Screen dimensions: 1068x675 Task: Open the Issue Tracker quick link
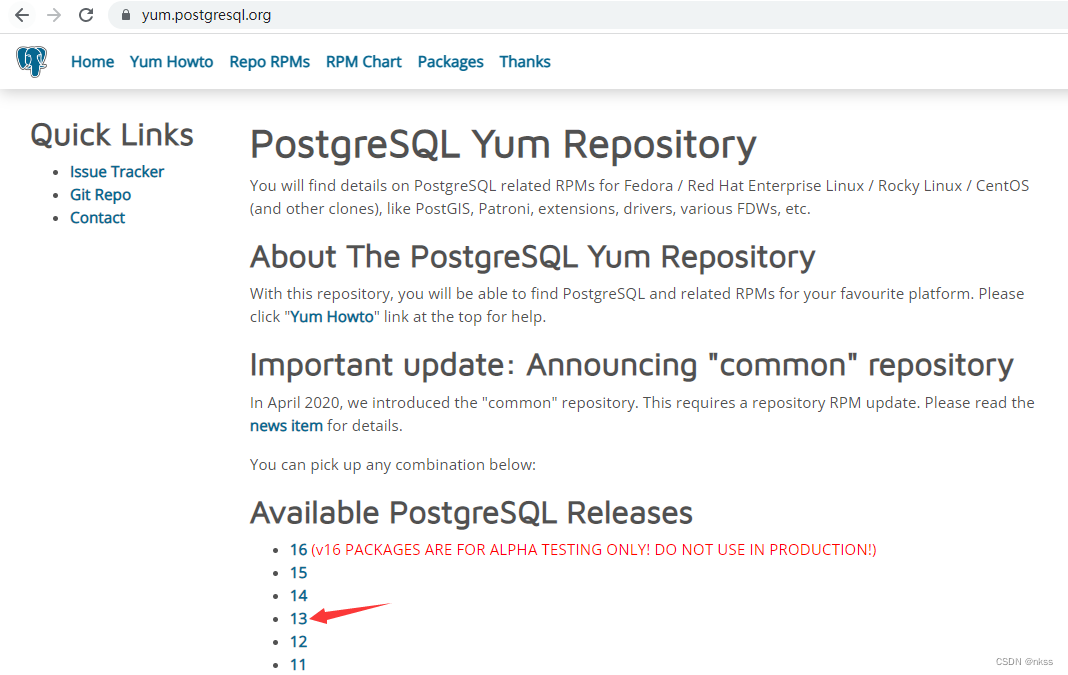click(117, 172)
